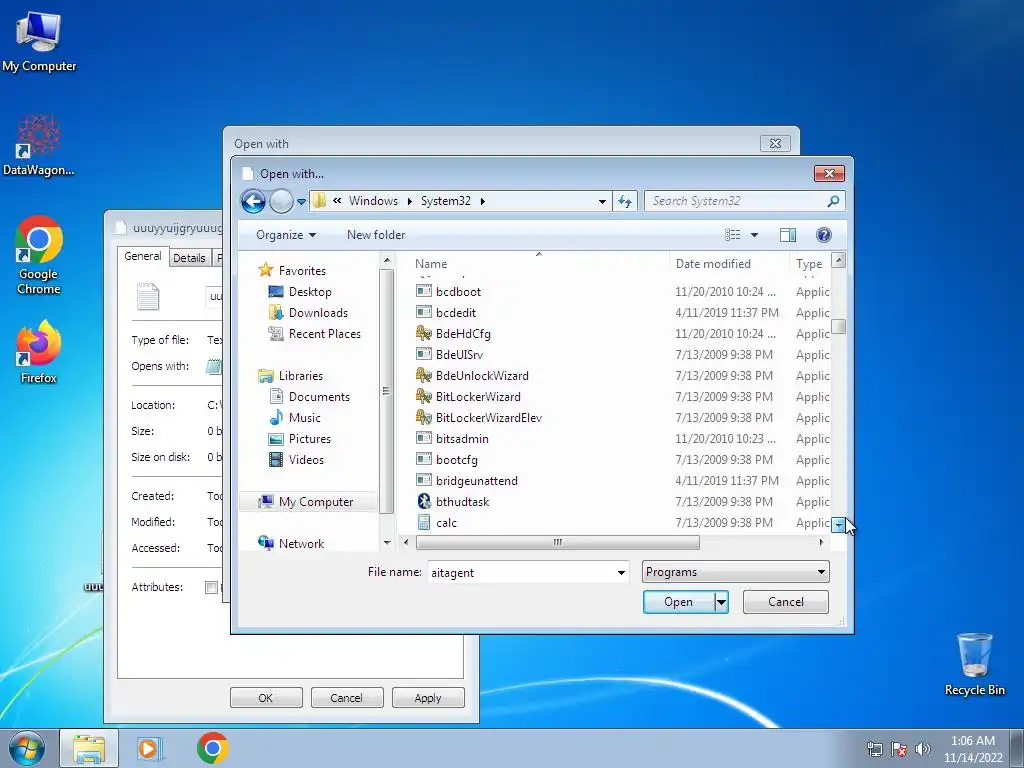This screenshot has height=768, width=1024.
Task: Open the Recycle Bin desktop icon
Action: [x=974, y=664]
